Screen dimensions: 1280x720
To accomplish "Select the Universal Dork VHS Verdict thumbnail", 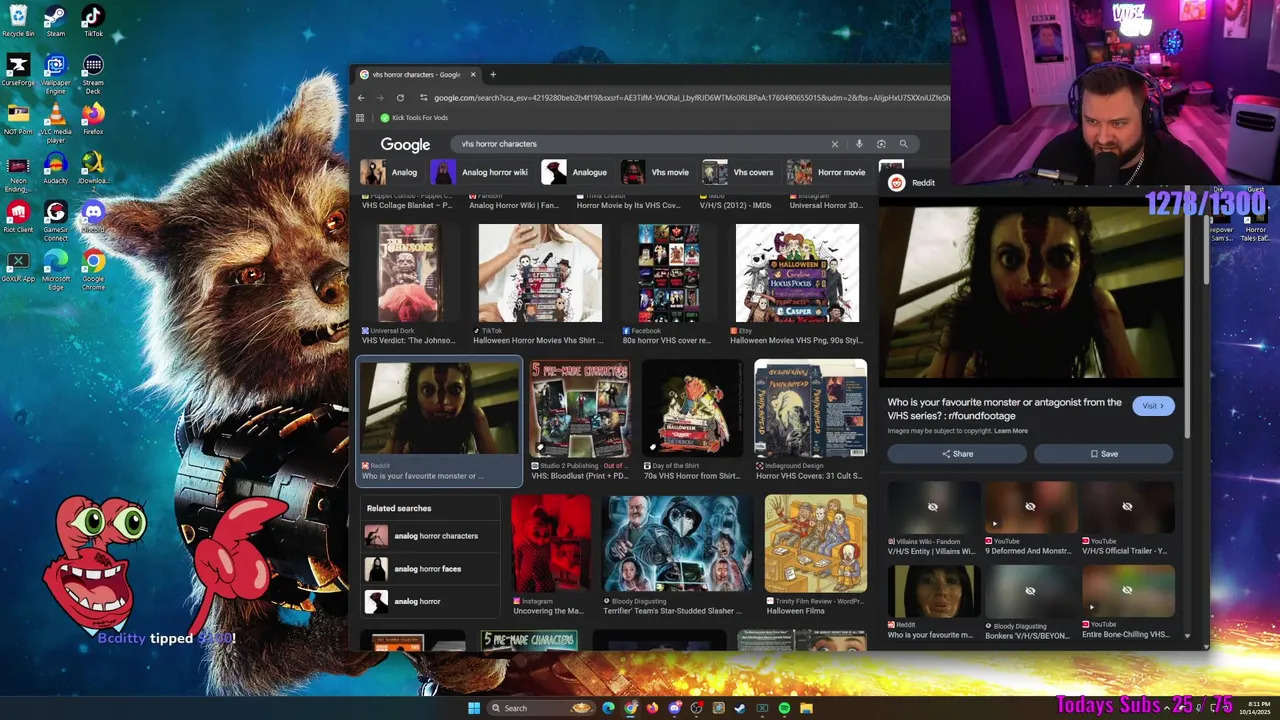I will pos(408,273).
